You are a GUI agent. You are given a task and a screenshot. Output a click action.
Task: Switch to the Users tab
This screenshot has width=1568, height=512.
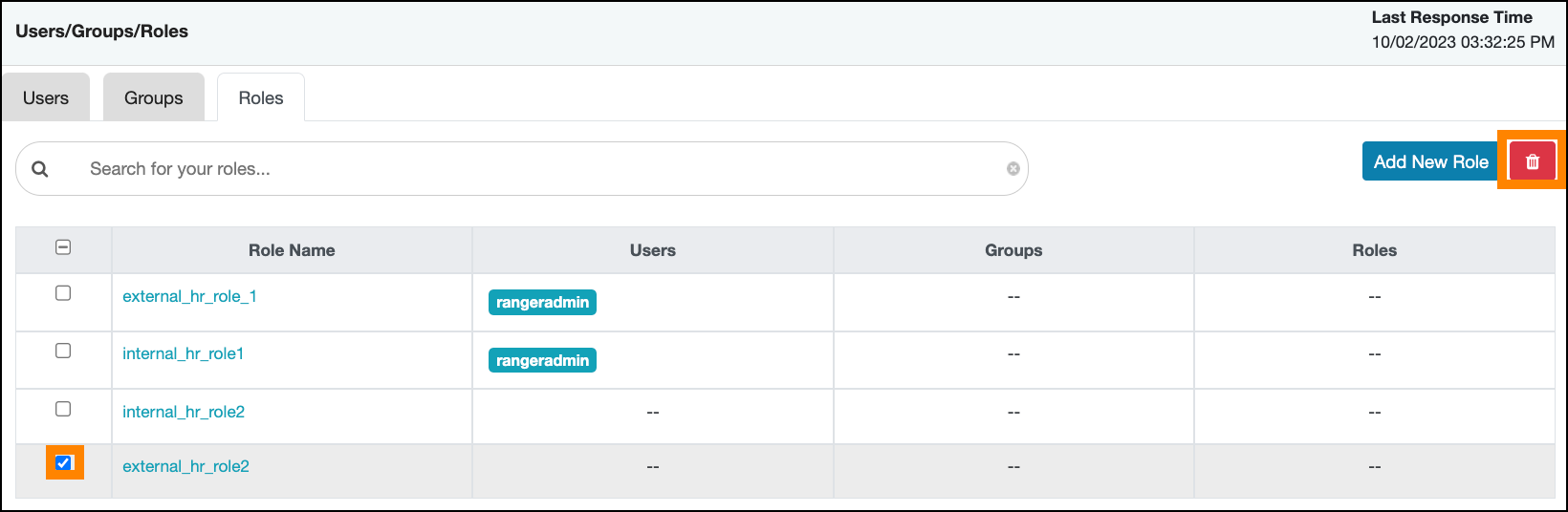pos(46,98)
